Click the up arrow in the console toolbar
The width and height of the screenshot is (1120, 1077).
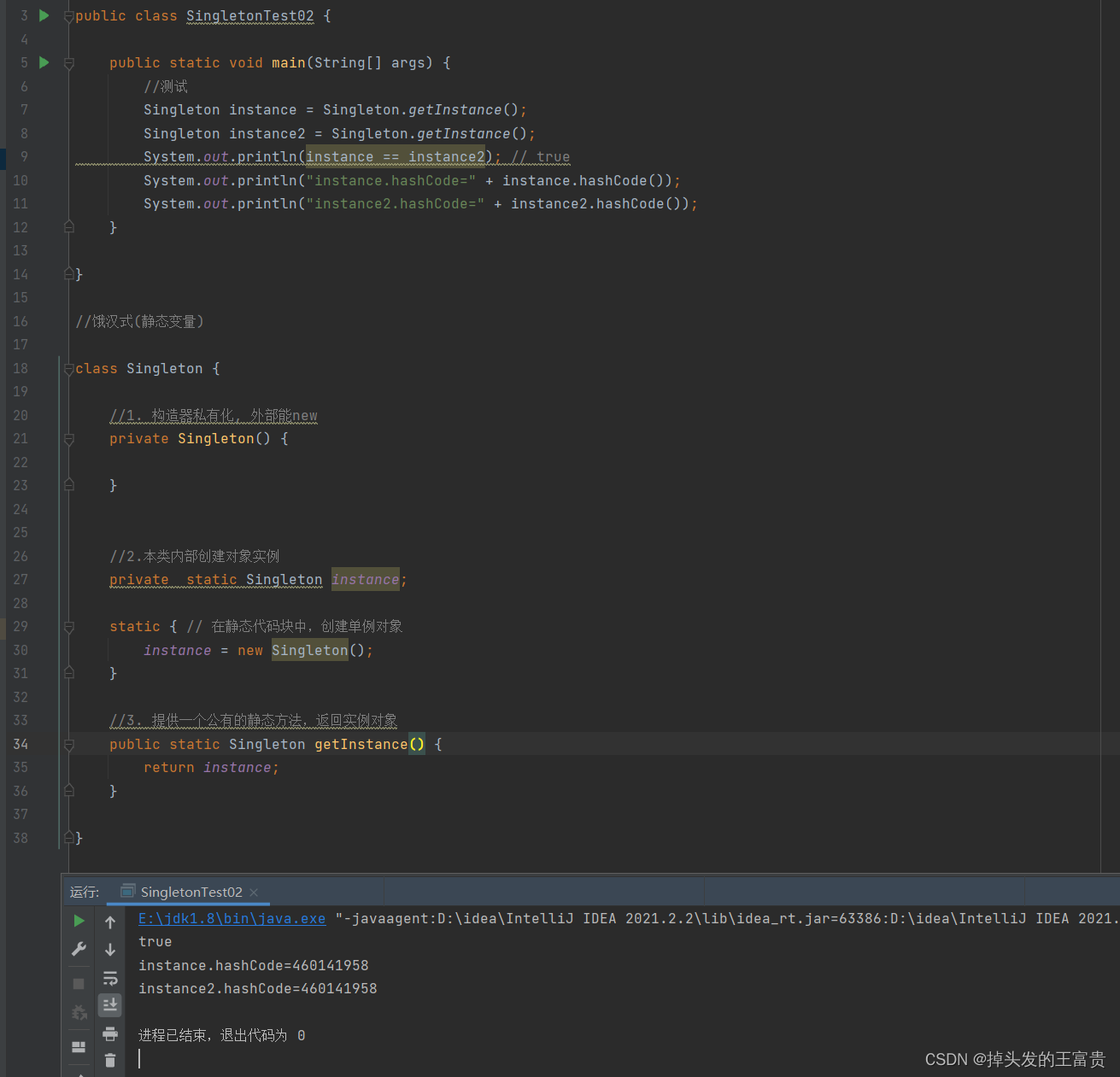coord(110,922)
